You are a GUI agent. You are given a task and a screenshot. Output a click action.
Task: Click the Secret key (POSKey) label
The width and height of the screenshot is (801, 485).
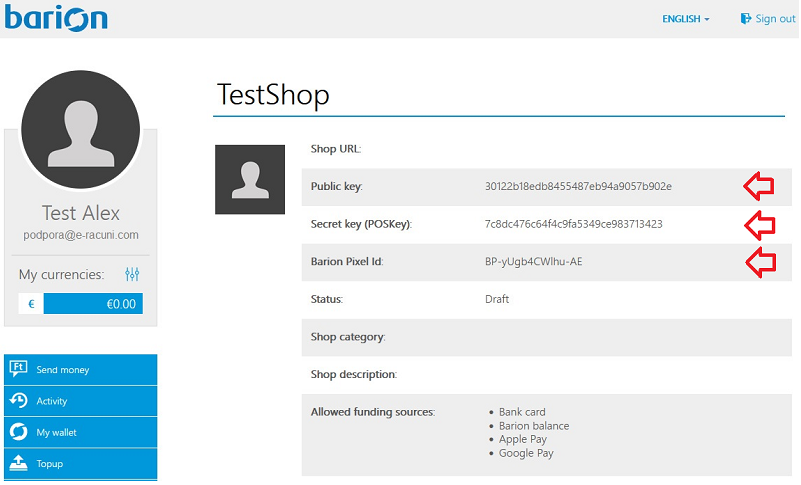pyautogui.click(x=361, y=224)
